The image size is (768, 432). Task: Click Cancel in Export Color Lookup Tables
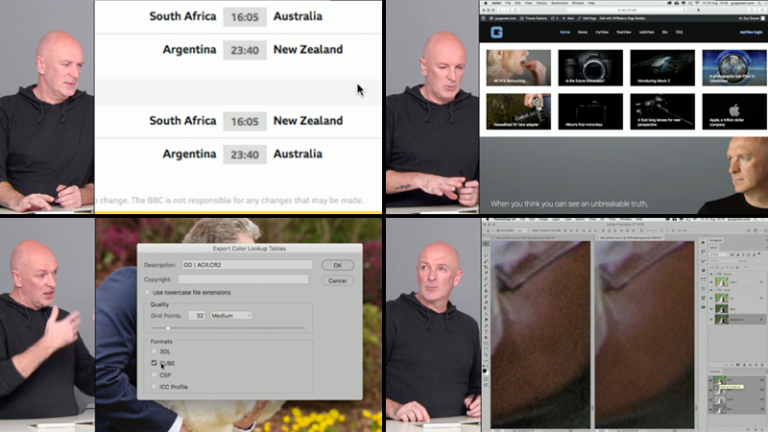point(337,280)
